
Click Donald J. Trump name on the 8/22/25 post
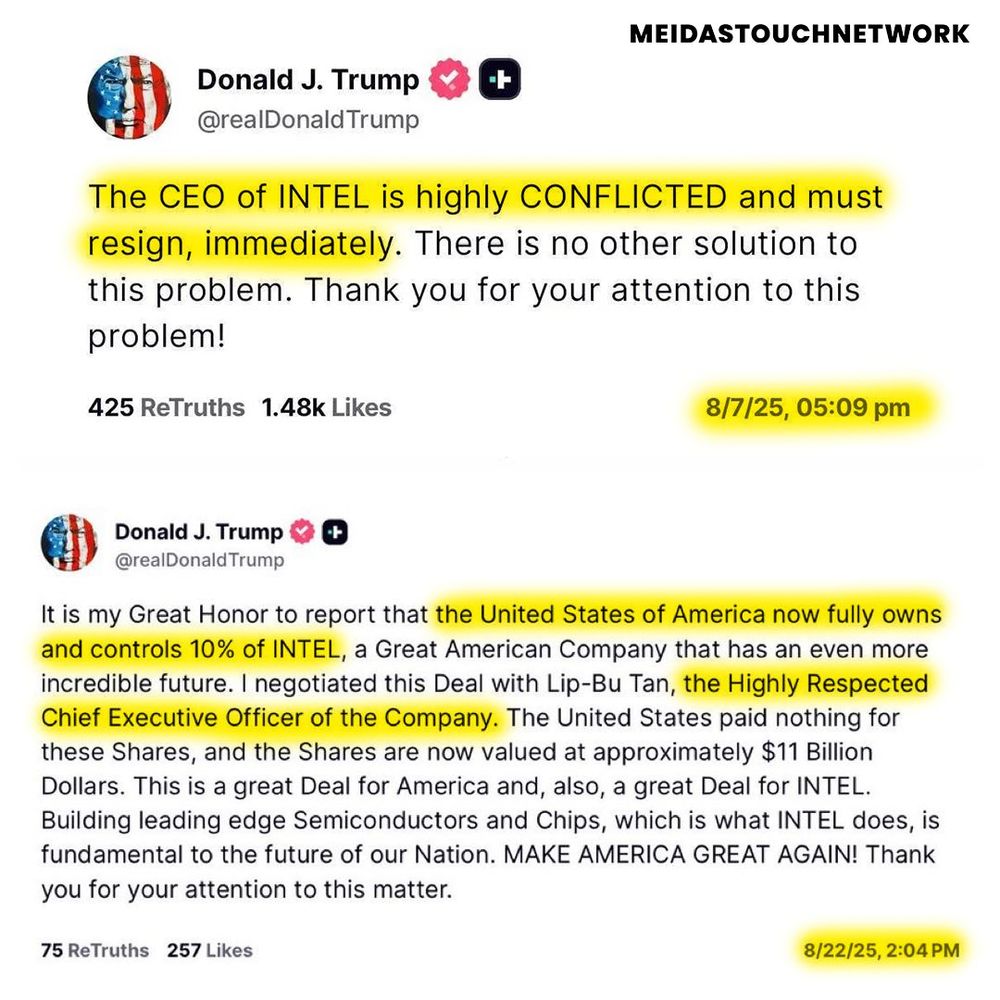[x=199, y=532]
